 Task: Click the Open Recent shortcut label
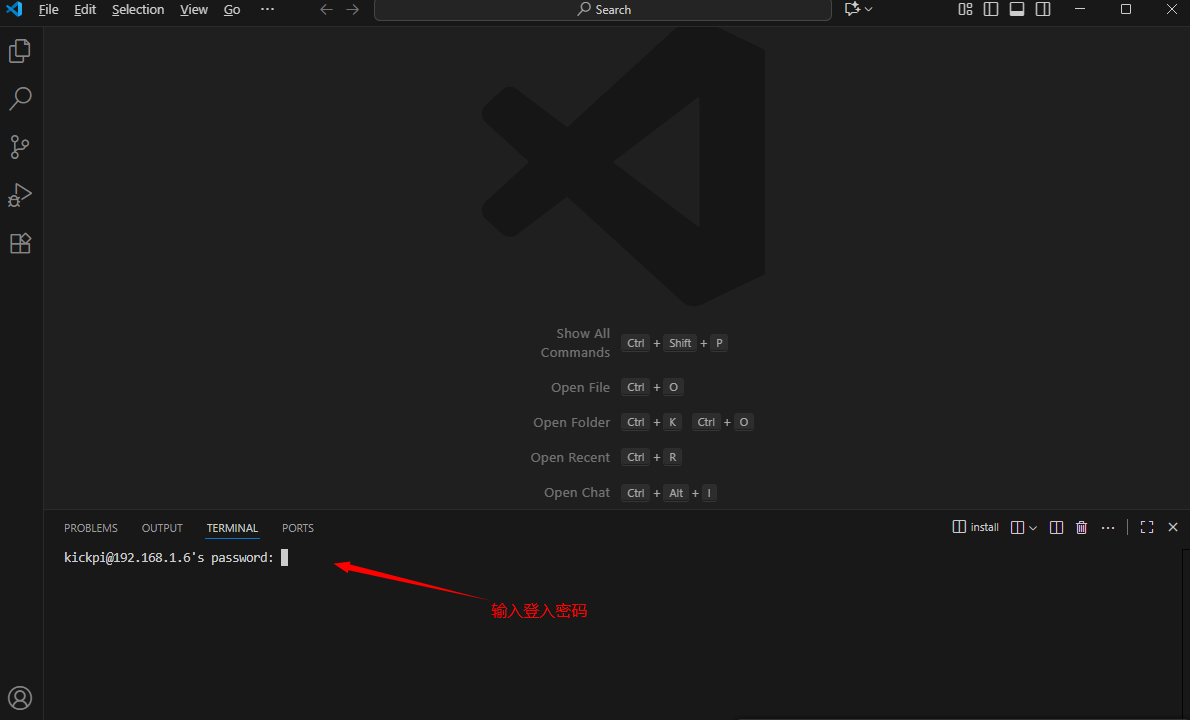570,457
